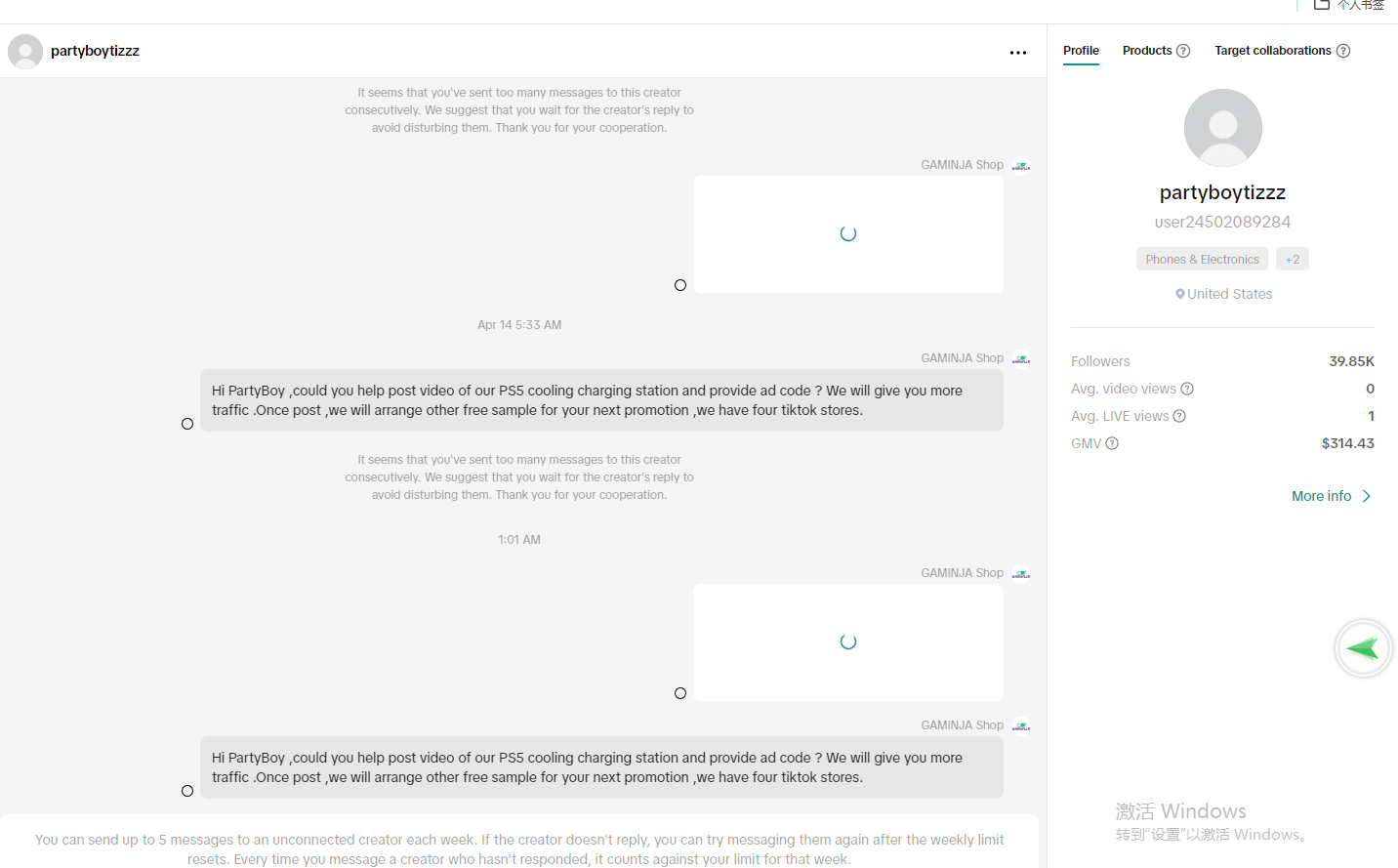Screen dimensions: 1398x868
Task: Click the GMV info icon
Action: tap(1112, 443)
